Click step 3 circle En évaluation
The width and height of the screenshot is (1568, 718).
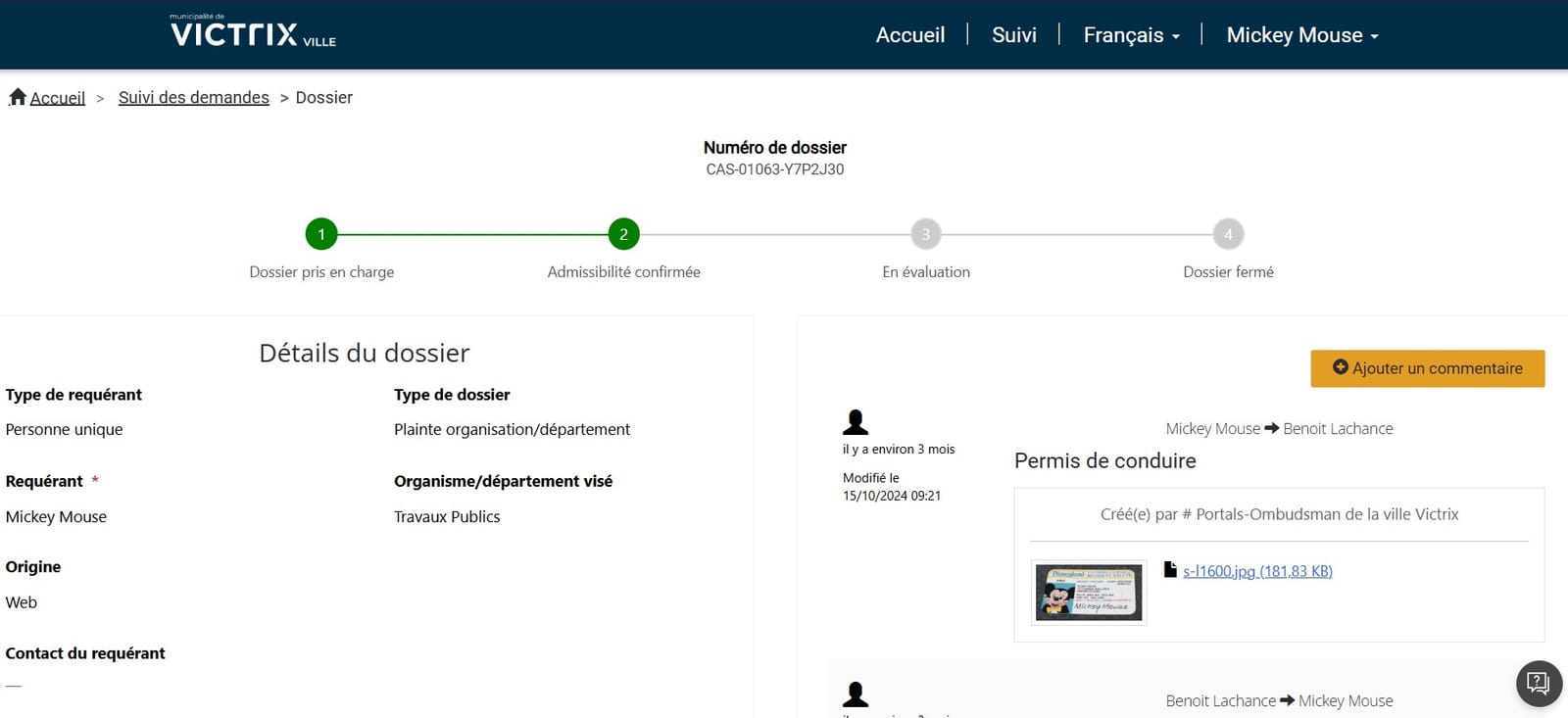tap(926, 234)
